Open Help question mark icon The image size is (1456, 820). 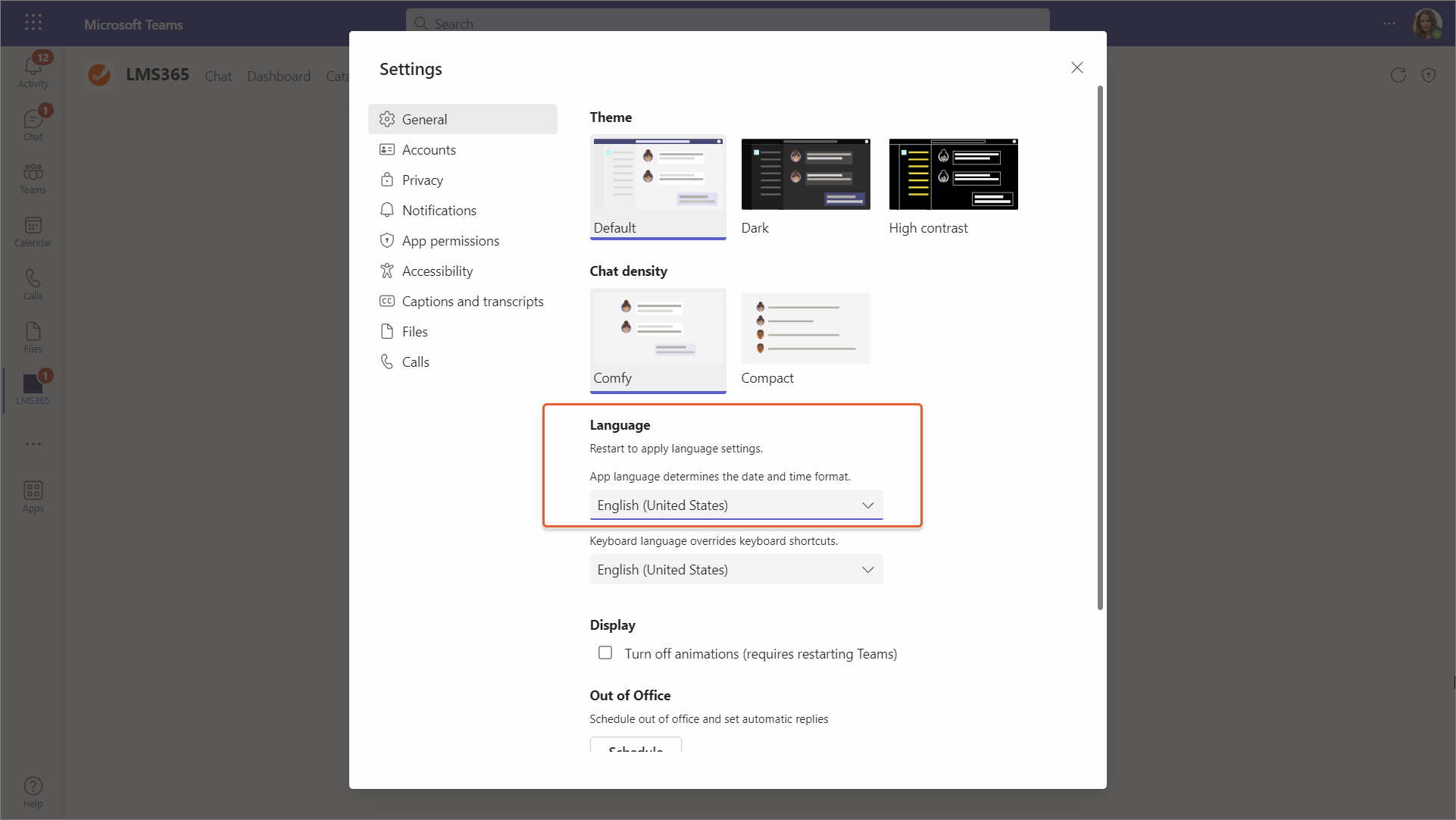(33, 790)
